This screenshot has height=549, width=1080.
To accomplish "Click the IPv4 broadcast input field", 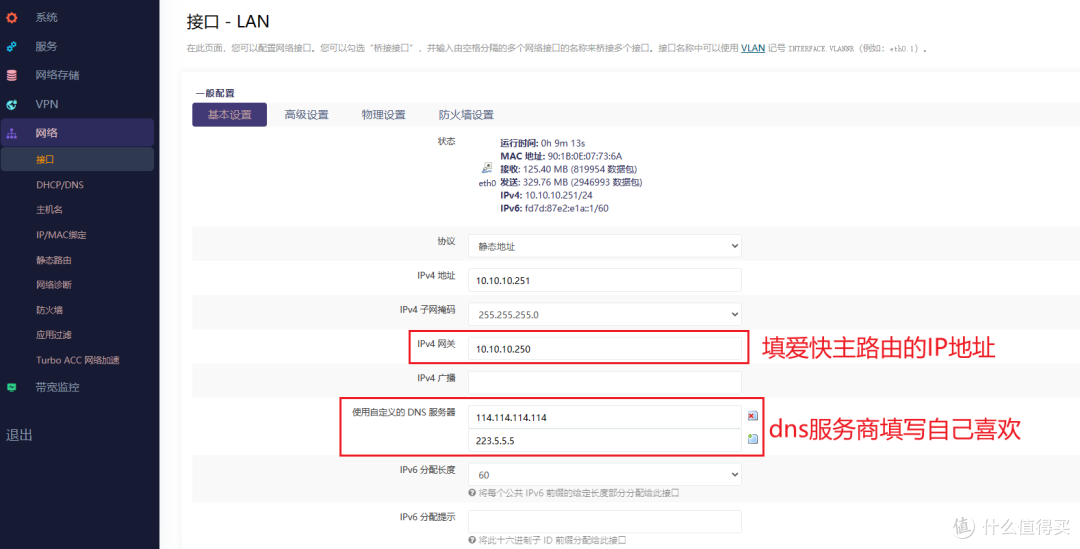I will click(604, 382).
